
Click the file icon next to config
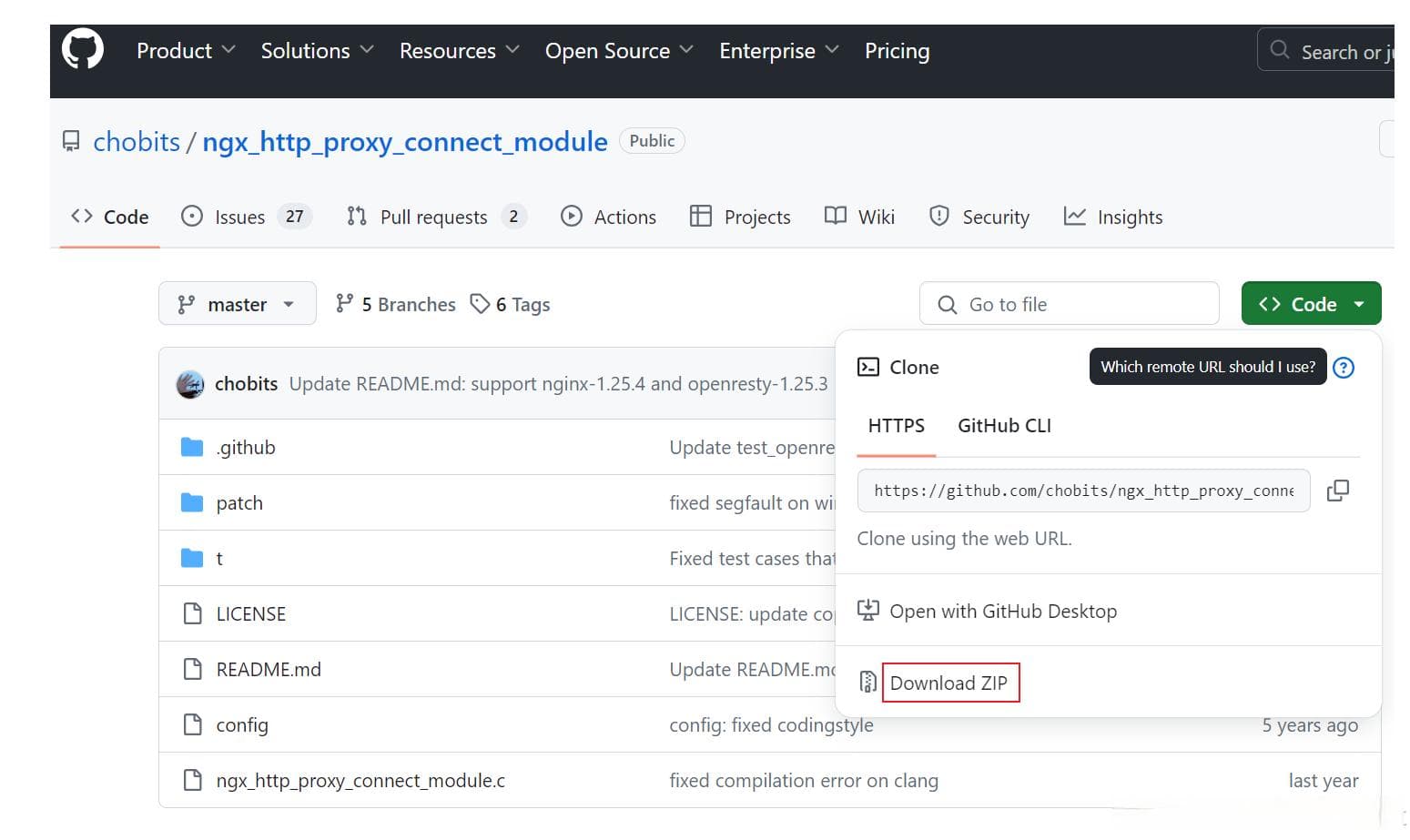[x=193, y=724]
